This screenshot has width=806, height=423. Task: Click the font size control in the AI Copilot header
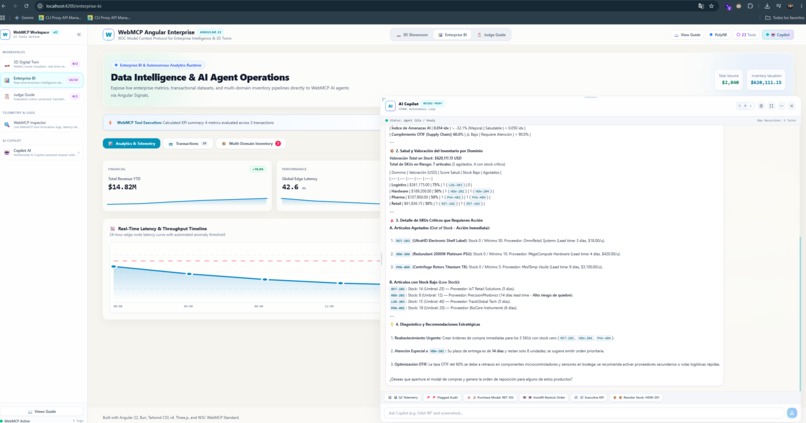(745, 106)
